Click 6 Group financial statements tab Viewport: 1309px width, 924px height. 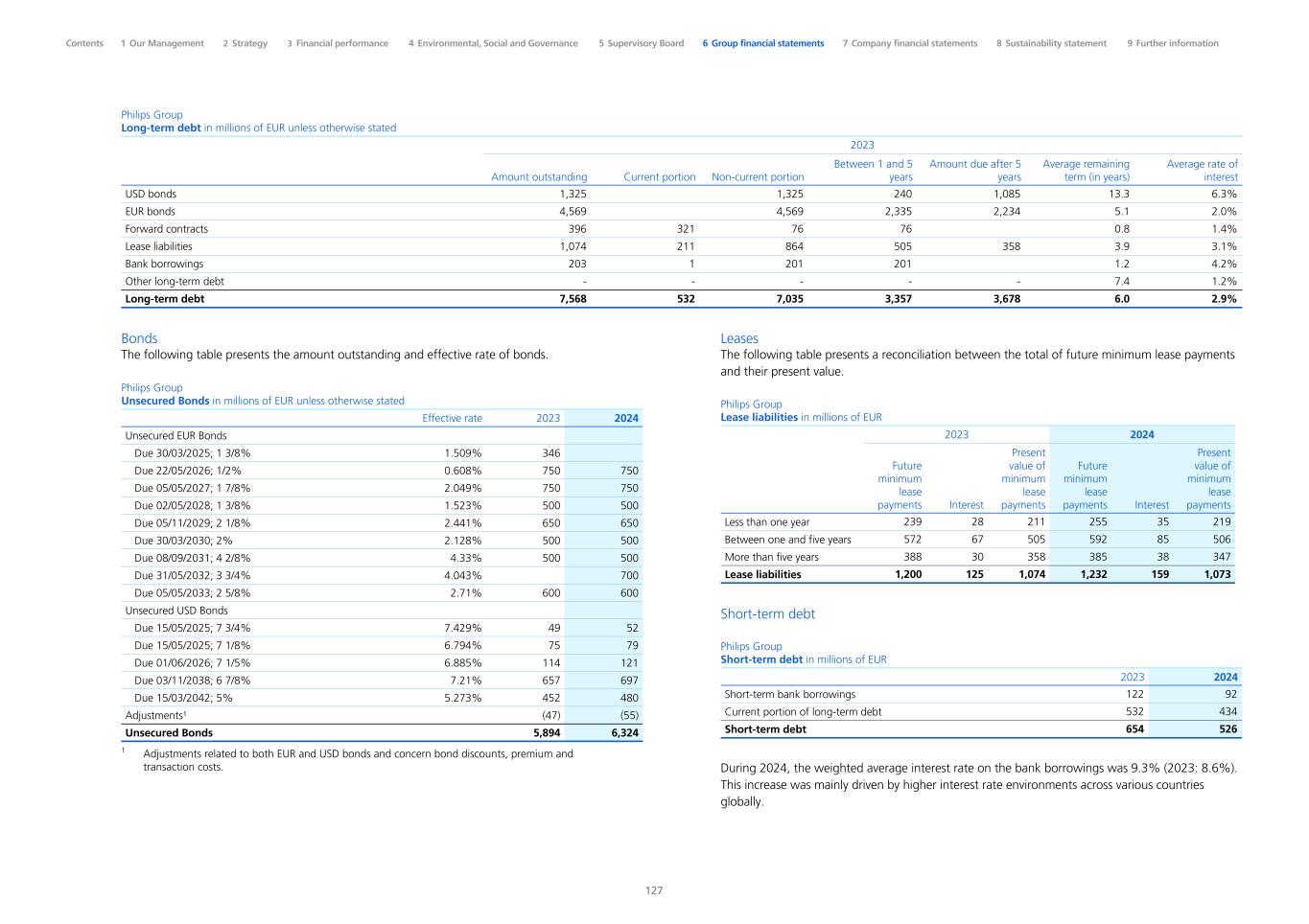point(763,43)
